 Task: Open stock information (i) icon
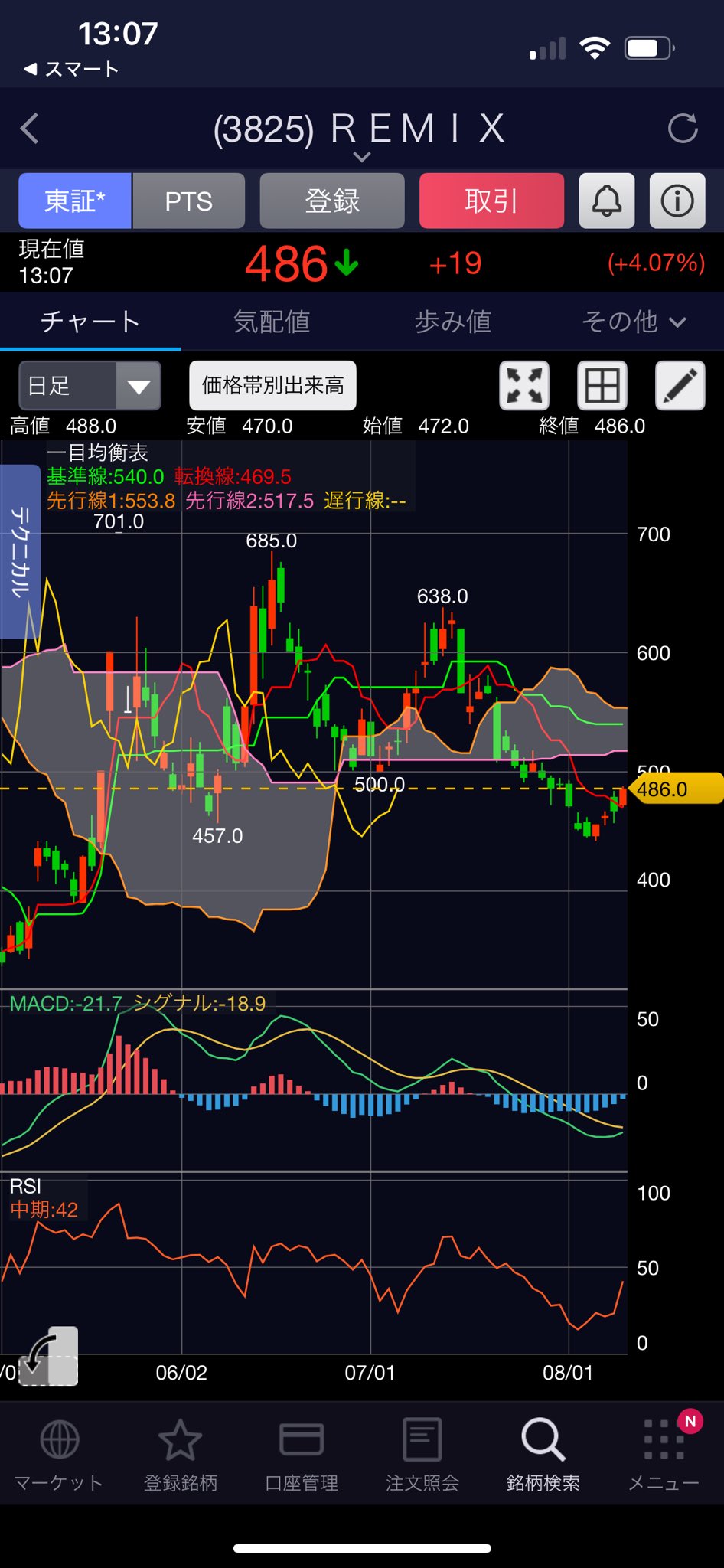click(677, 201)
